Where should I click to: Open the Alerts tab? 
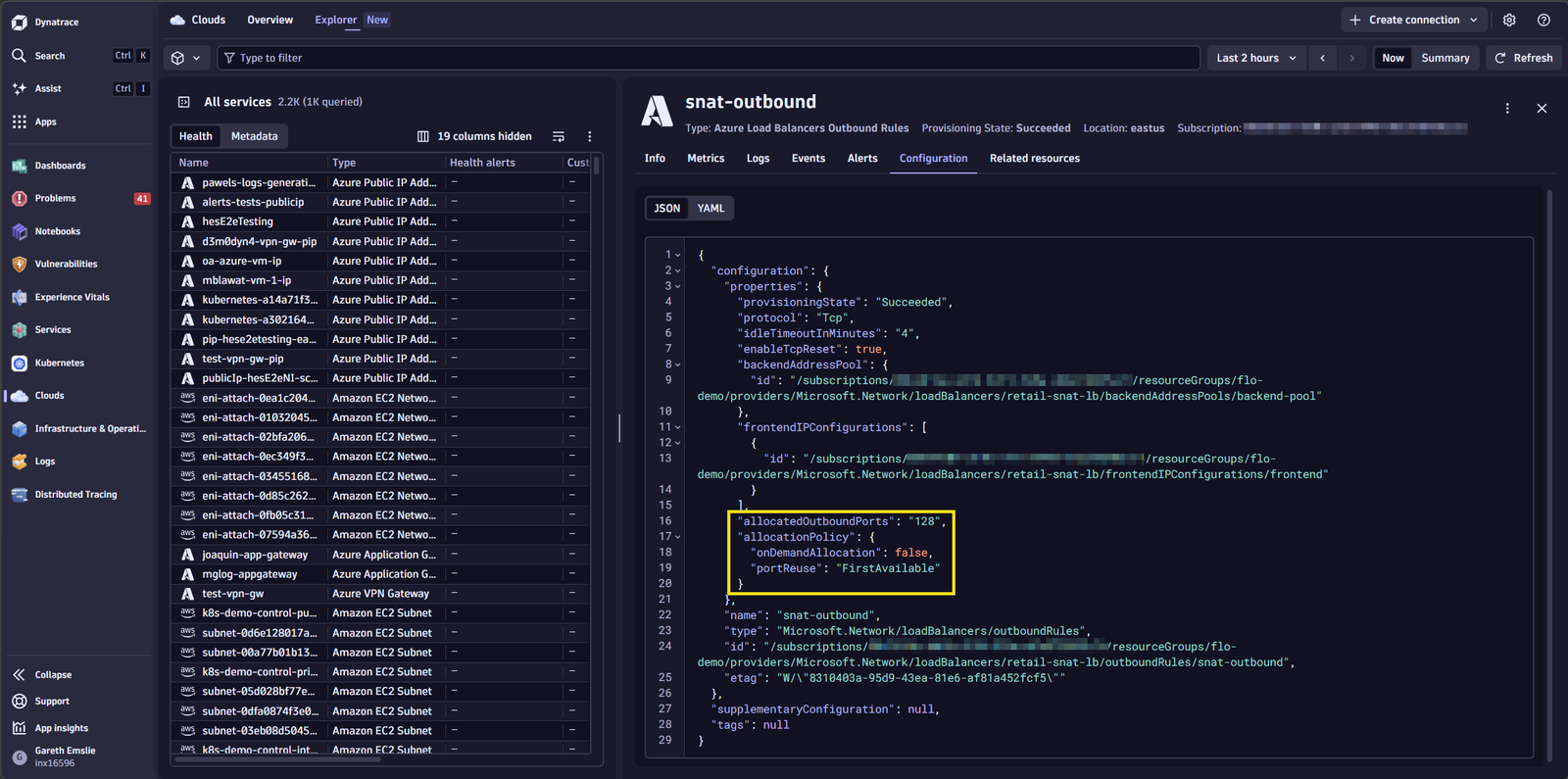click(x=862, y=159)
